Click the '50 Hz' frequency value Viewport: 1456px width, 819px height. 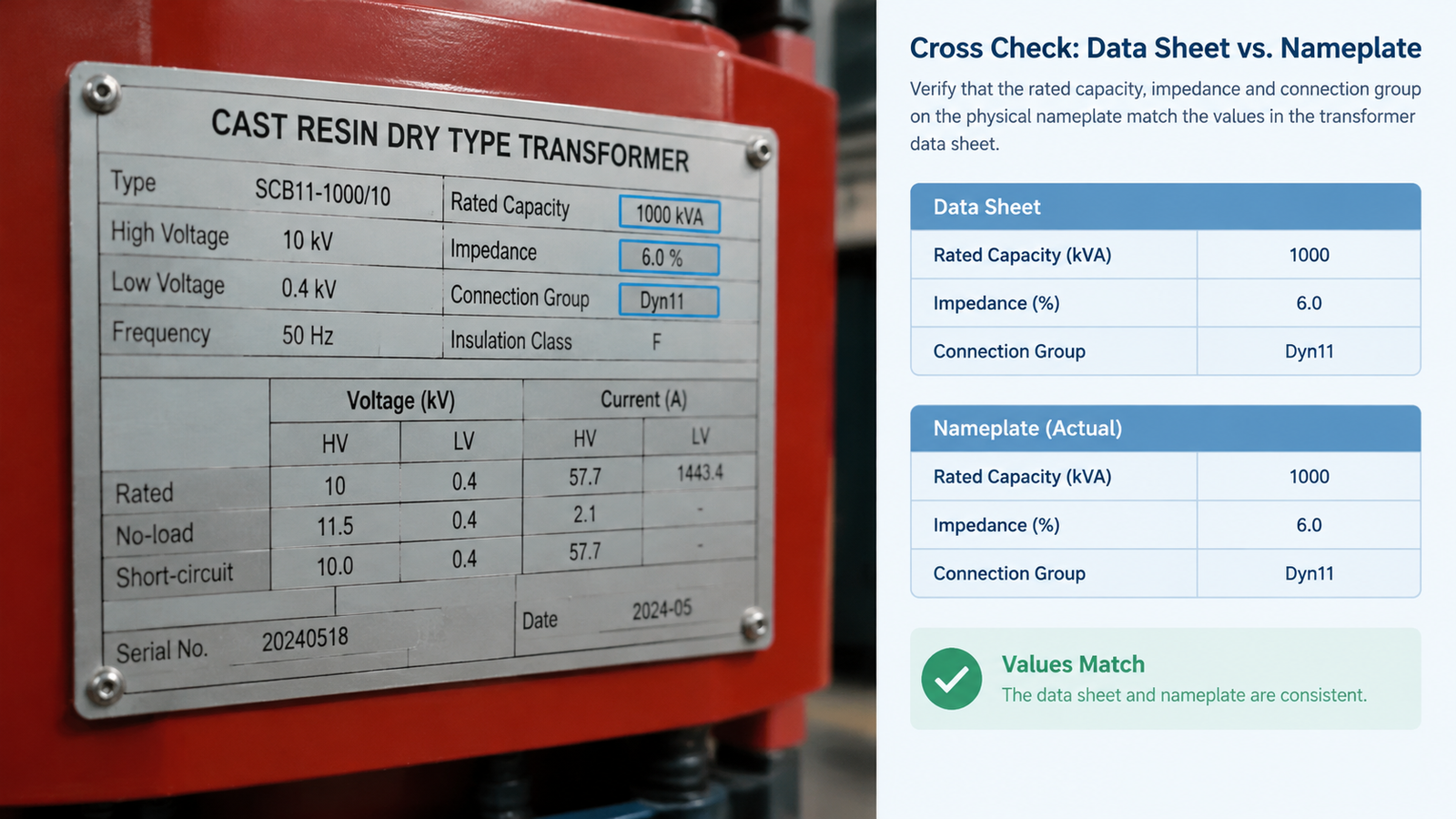pyautogui.click(x=308, y=335)
